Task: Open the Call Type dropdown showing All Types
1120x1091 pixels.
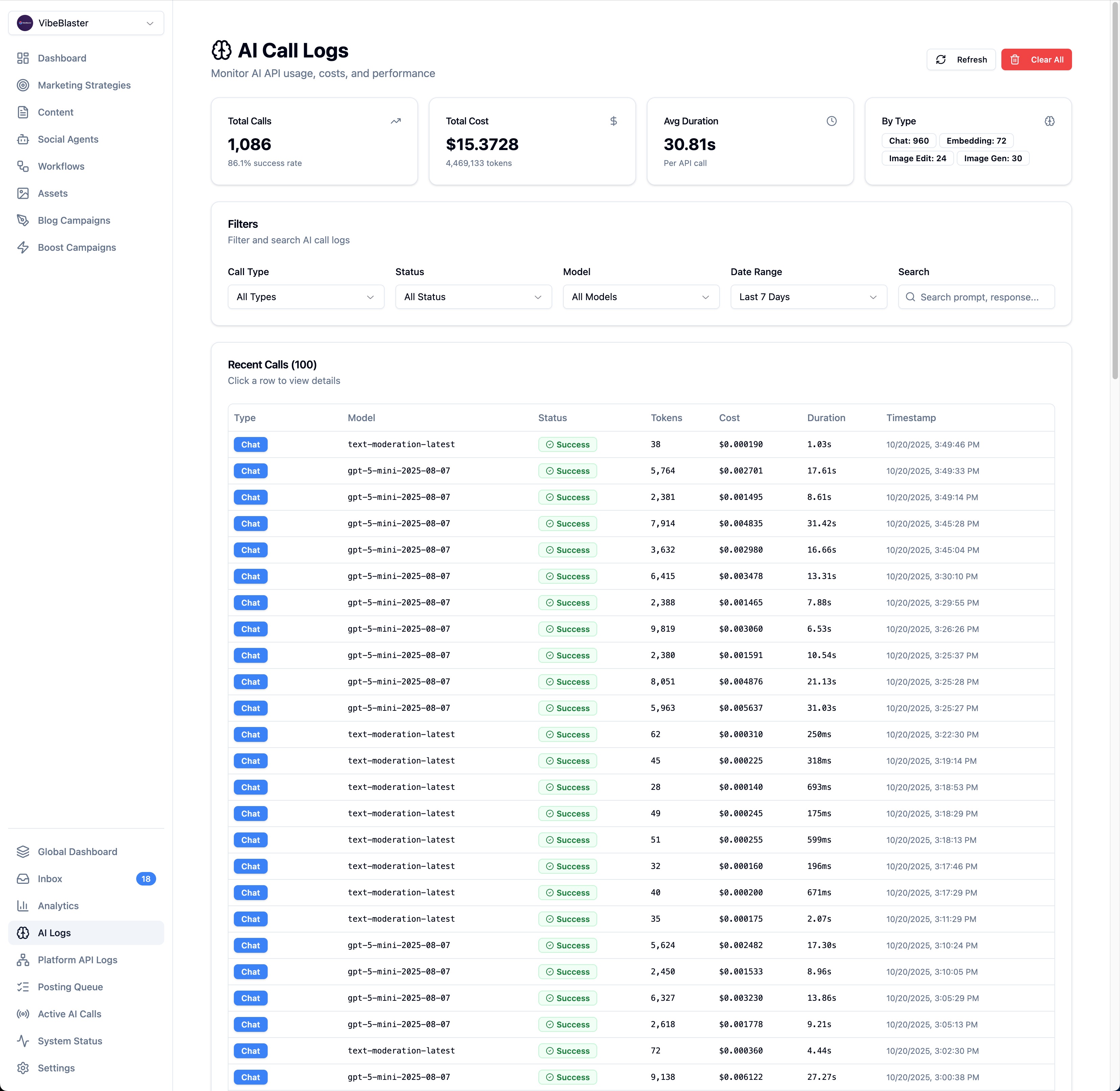Action: coord(306,297)
